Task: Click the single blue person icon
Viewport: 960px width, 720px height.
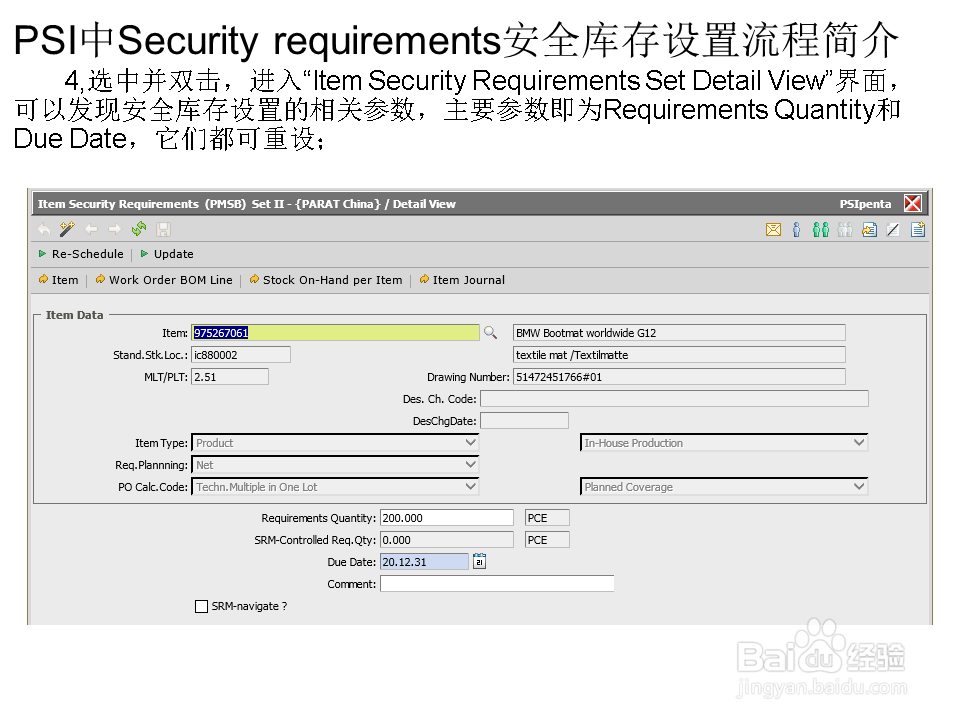Action: click(797, 230)
